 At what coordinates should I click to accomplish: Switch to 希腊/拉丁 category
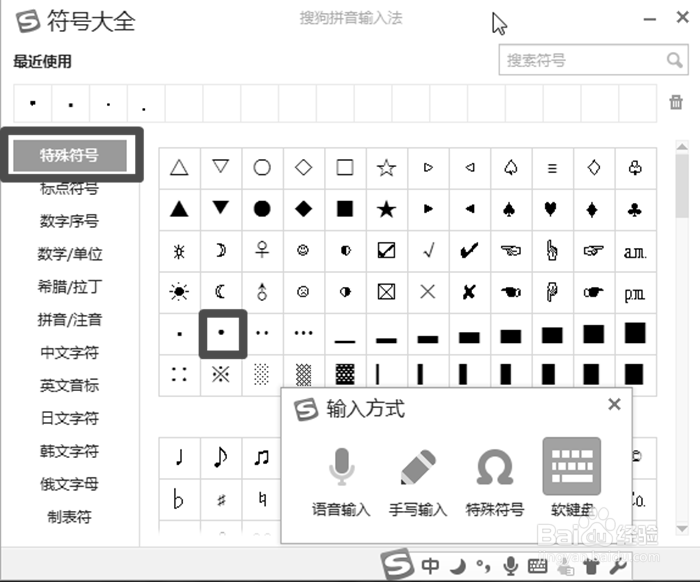pos(70,287)
